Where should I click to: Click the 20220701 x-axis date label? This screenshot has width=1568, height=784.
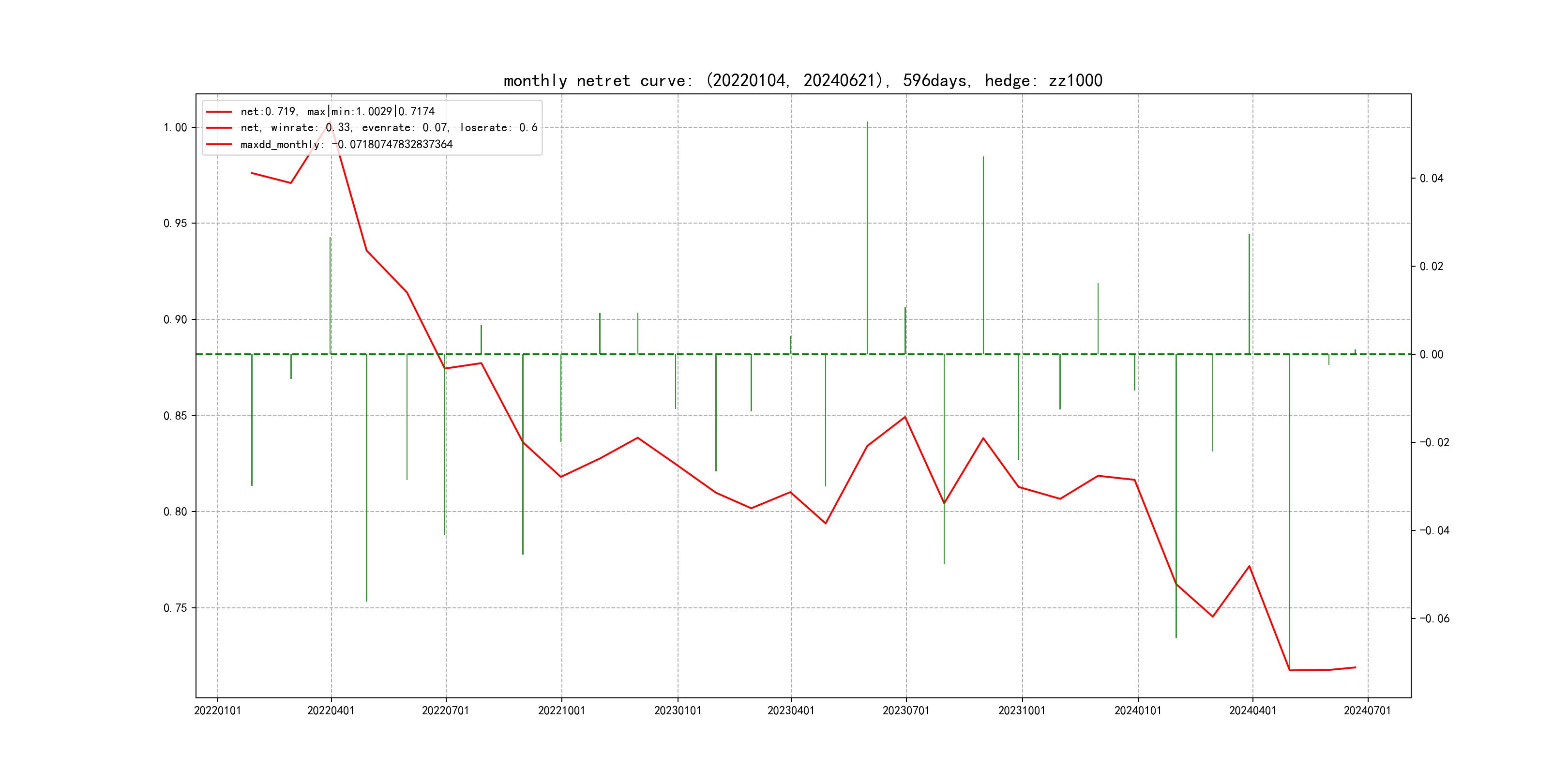(446, 710)
